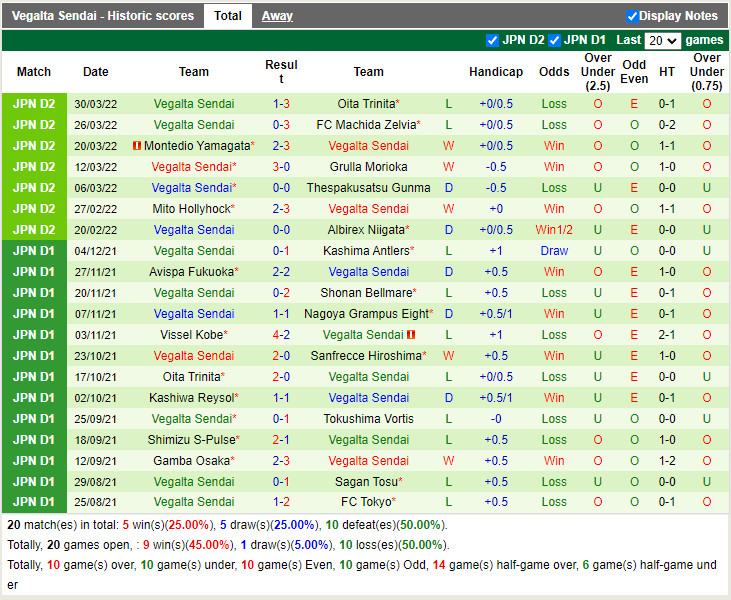Viewport: 731px width, 600px height.
Task: Open Grulla Morioka team link
Action: tap(368, 167)
